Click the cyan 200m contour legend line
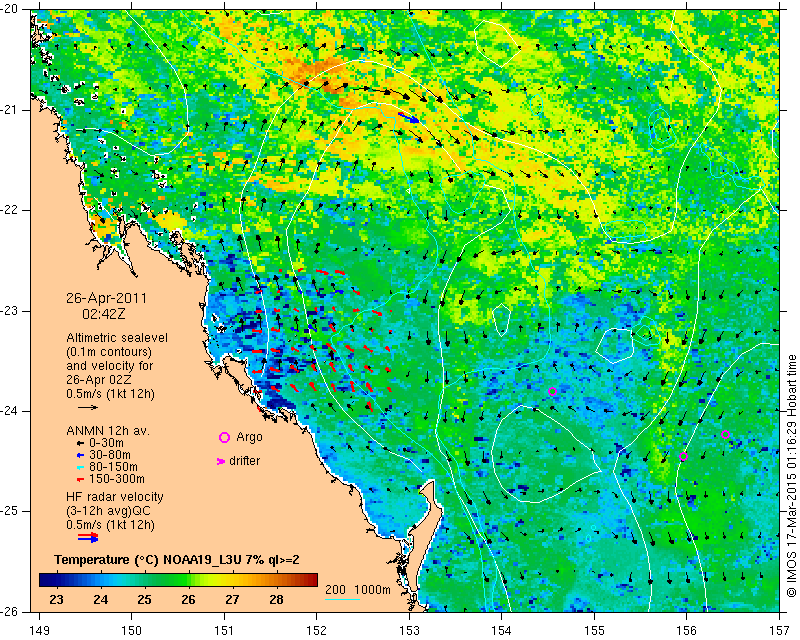The width and height of the screenshot is (800, 640). (343, 599)
